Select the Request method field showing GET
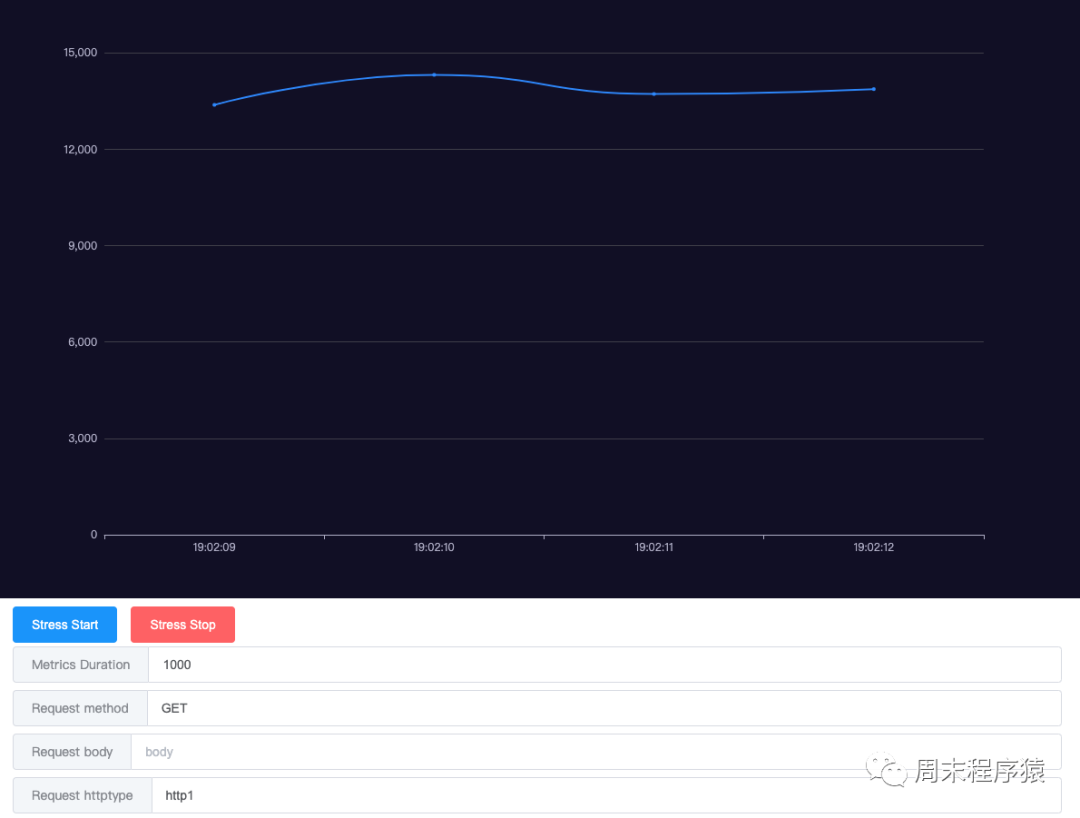The image size is (1080, 818). coord(604,708)
